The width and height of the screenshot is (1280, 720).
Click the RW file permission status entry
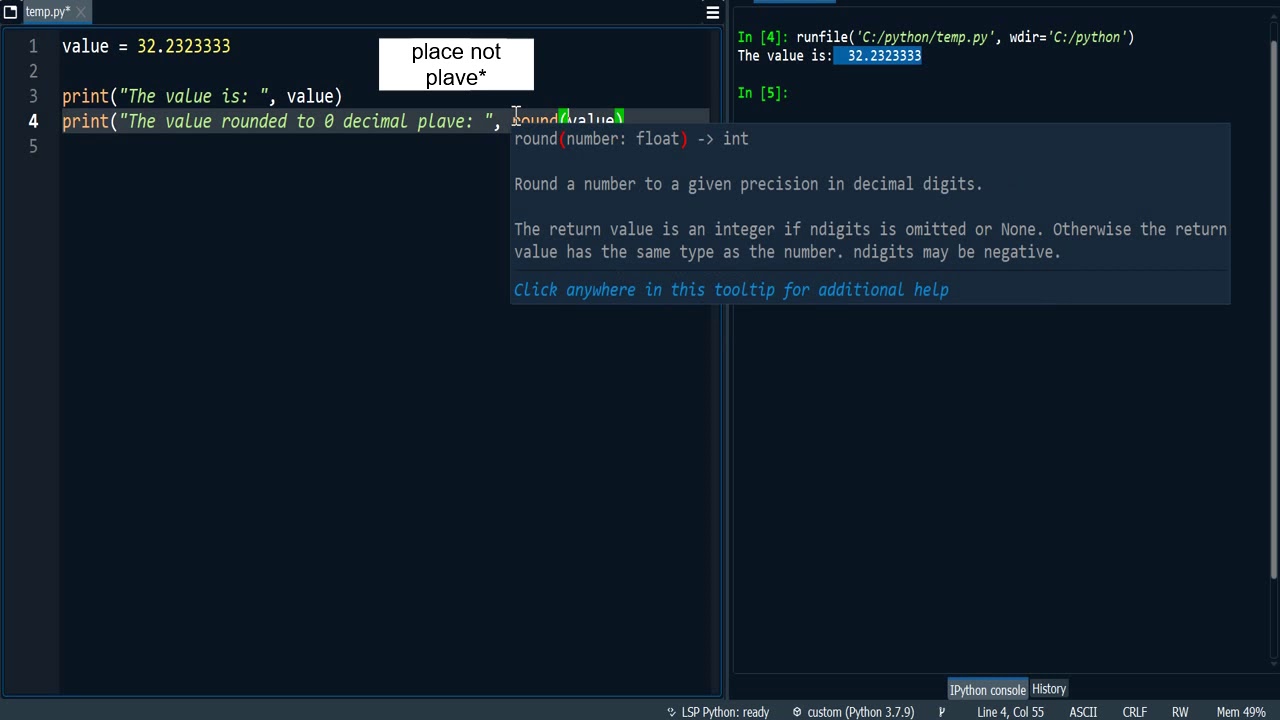click(1180, 712)
